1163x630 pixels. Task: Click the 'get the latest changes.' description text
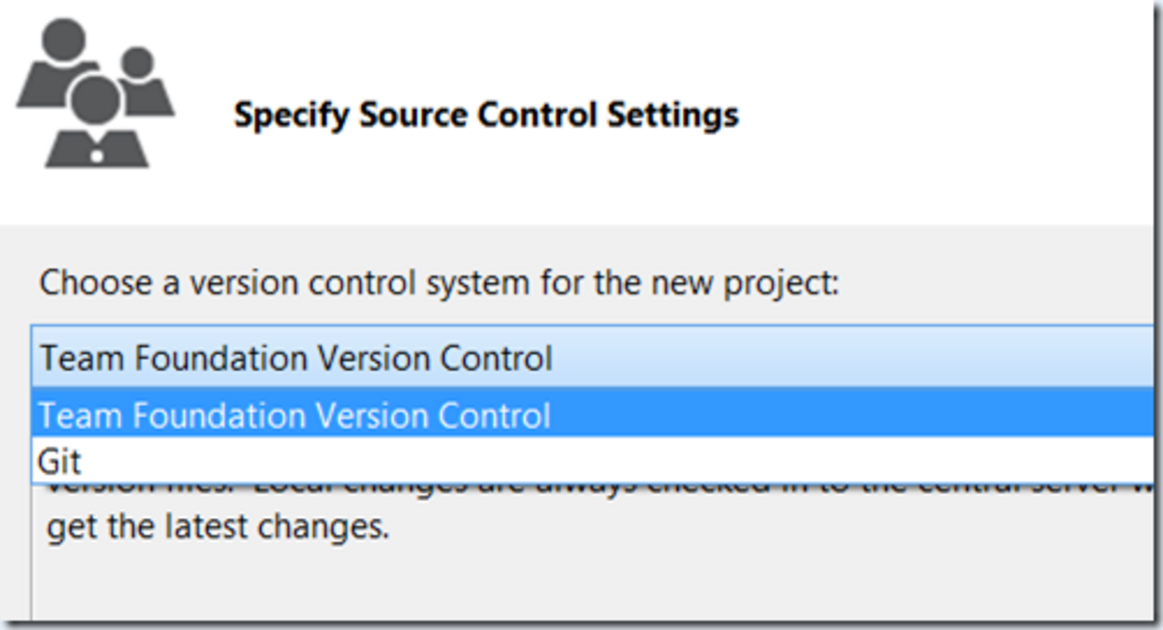(217, 527)
